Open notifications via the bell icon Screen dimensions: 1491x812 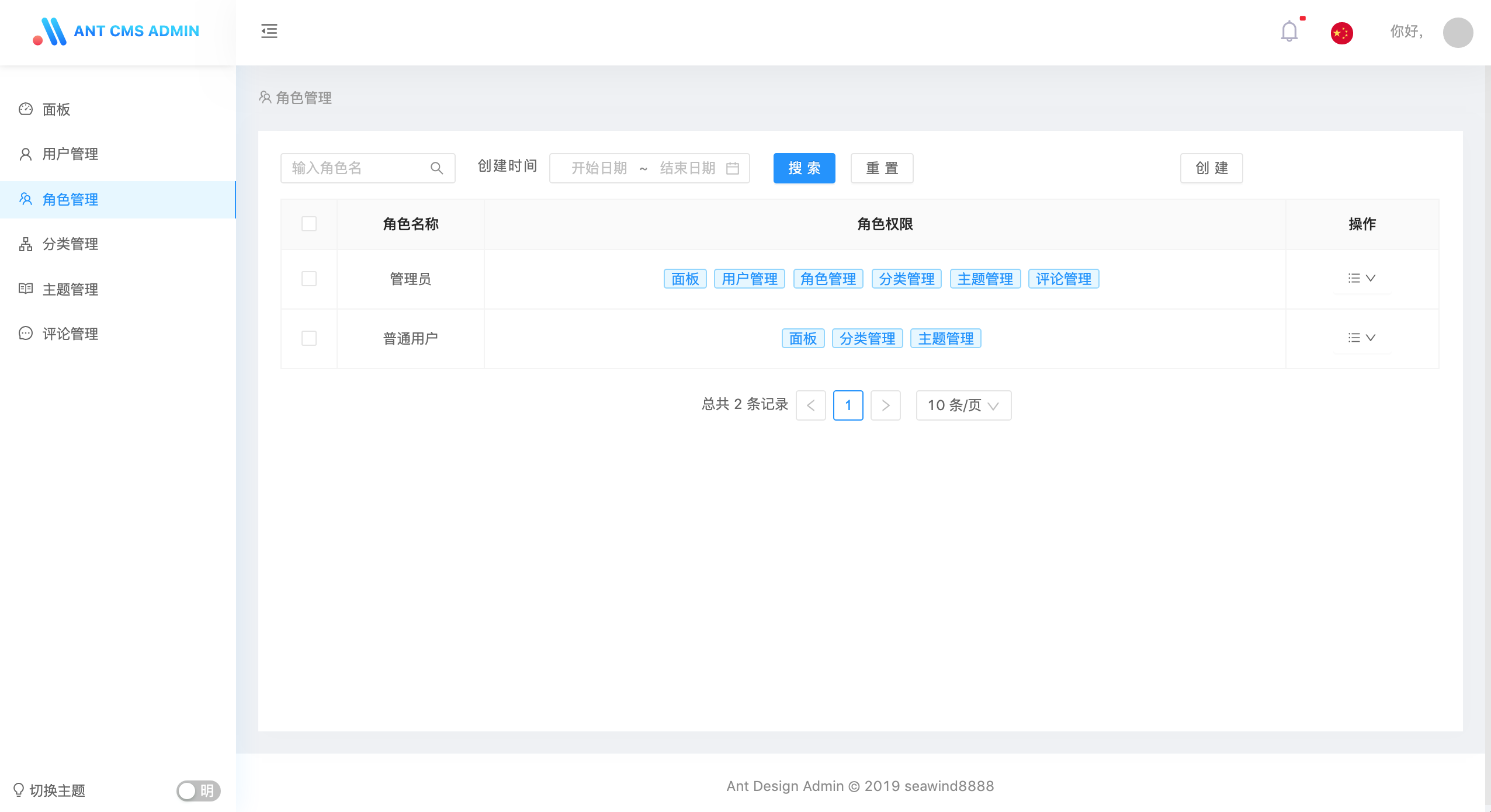tap(1289, 32)
